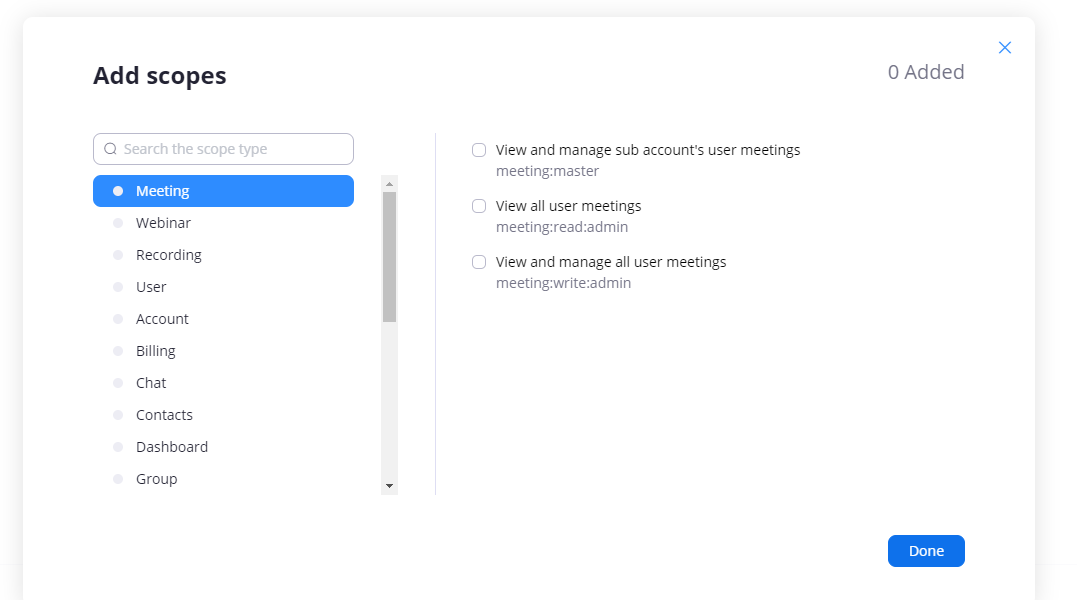1077x600 pixels.
Task: Check the View all user meetings scope
Action: (x=479, y=206)
